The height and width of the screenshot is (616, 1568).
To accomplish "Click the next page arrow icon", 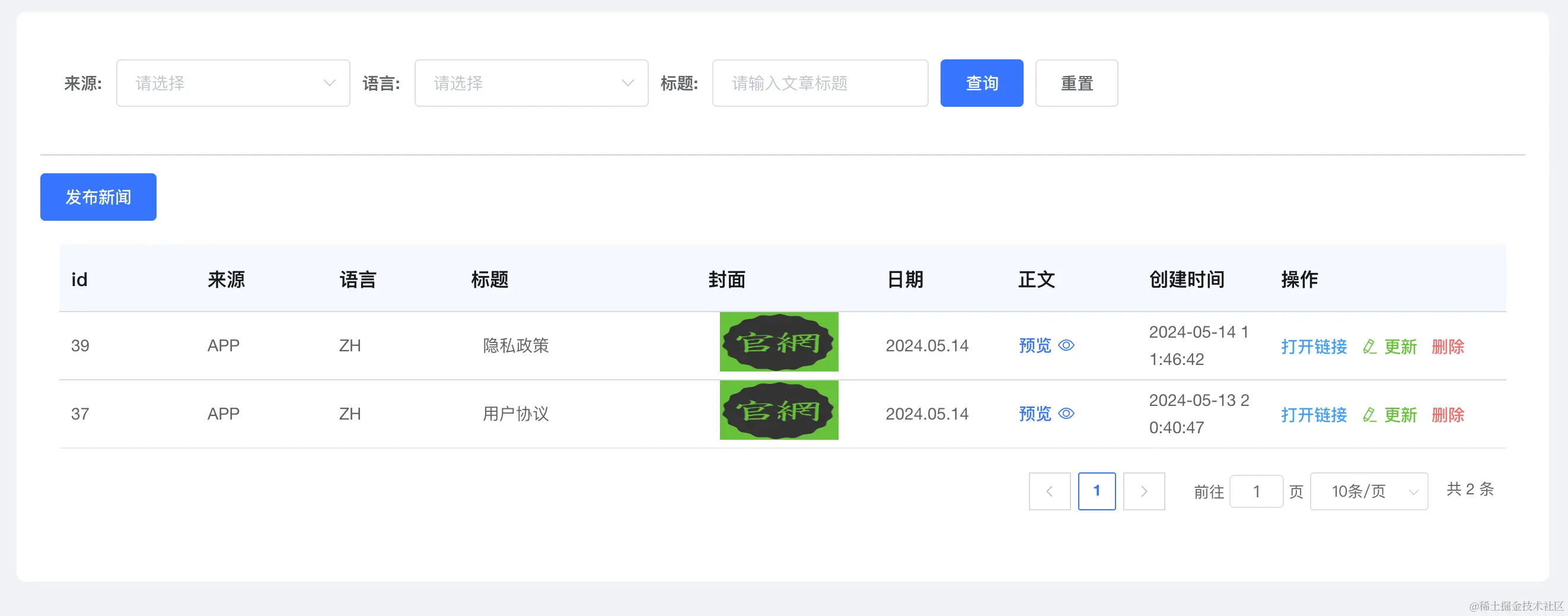I will [x=1144, y=491].
